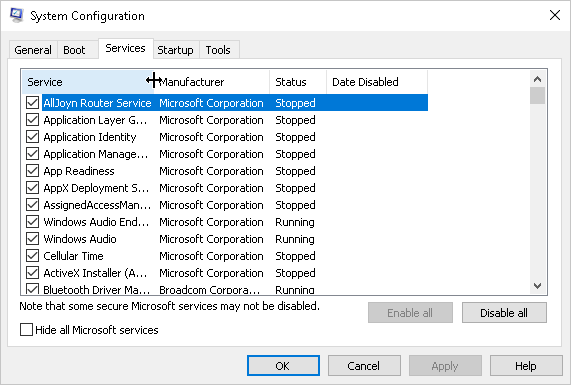571x385 pixels.
Task: Uncheck the ActiveX Installer checkbox
Action: (32, 273)
